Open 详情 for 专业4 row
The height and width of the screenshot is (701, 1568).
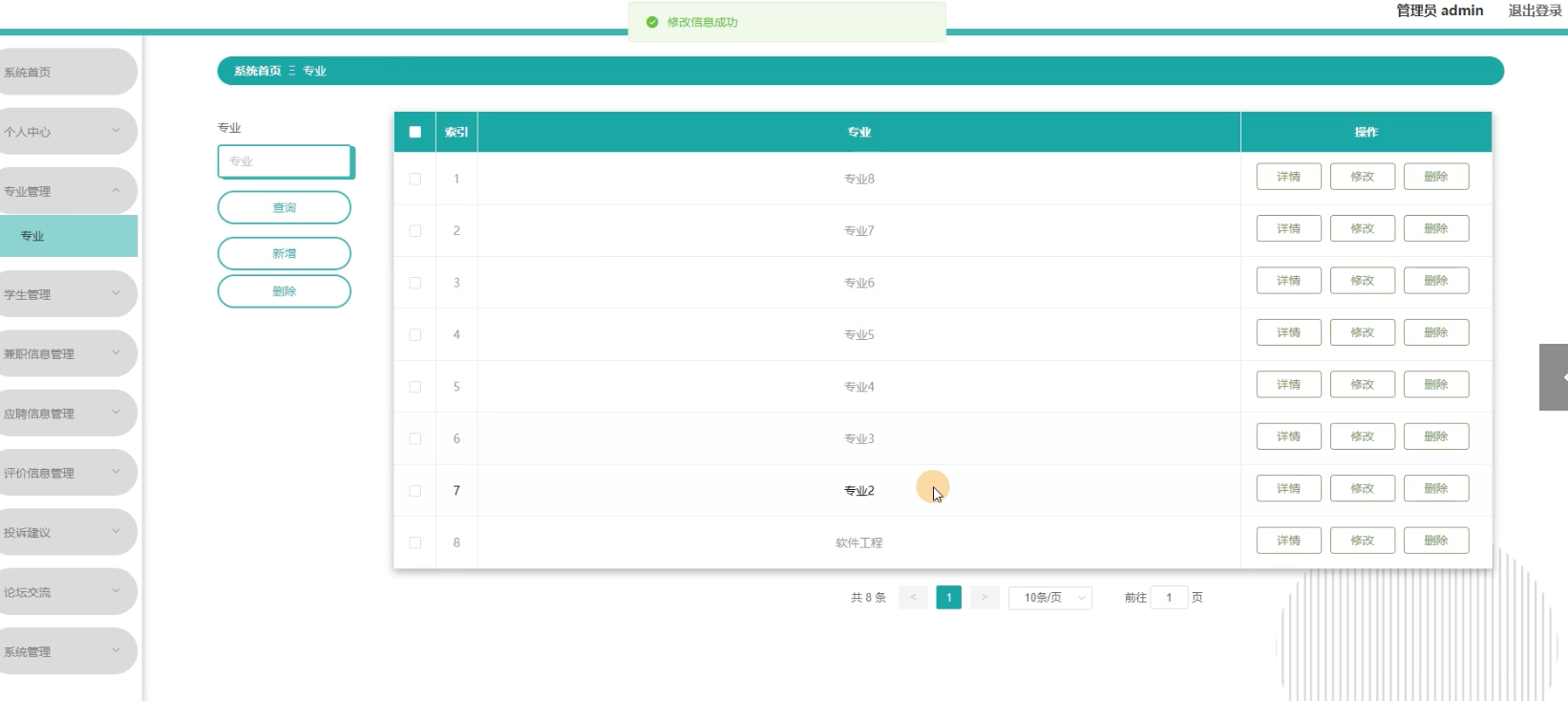coord(1289,385)
